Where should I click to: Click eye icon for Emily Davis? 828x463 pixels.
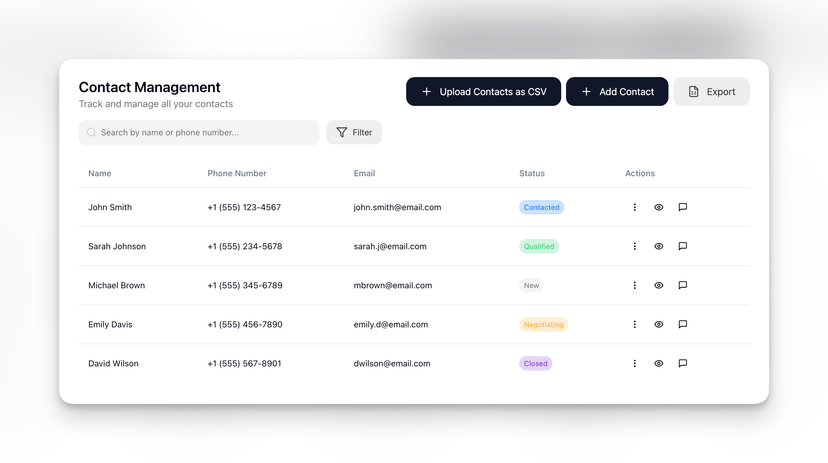(658, 324)
